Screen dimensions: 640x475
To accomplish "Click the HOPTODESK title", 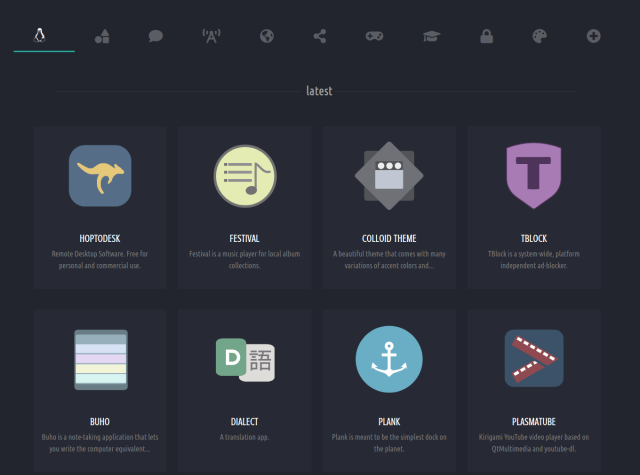I will tap(100, 238).
